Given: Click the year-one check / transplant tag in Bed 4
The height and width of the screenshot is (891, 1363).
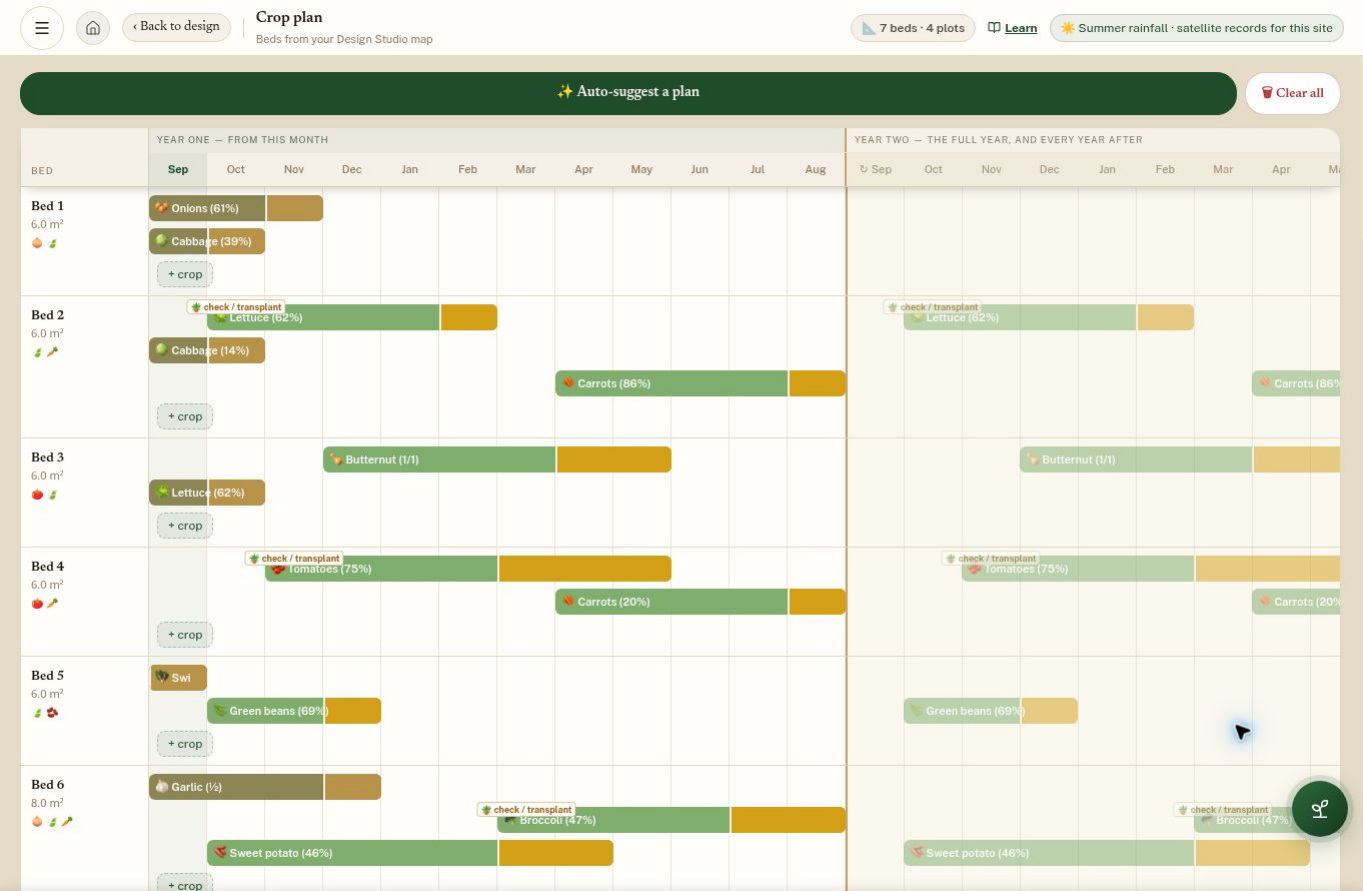Looking at the screenshot, I should (x=294, y=558).
